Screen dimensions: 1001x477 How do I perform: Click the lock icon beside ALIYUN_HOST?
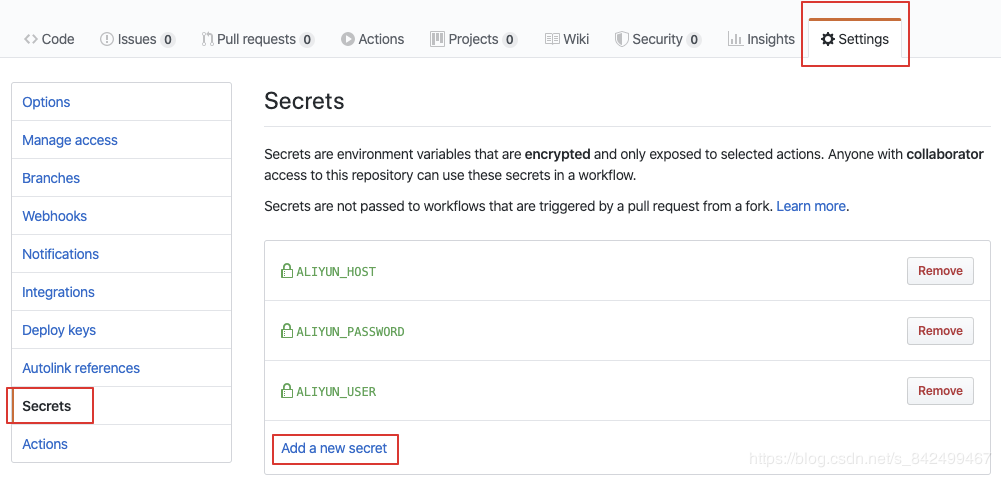pyautogui.click(x=287, y=271)
